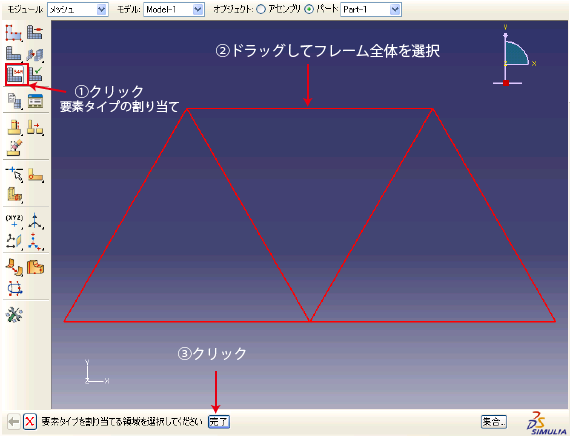The width and height of the screenshot is (571, 436).
Task: Expand the モデル dropdown showing Model-1
Action: click(174, 9)
